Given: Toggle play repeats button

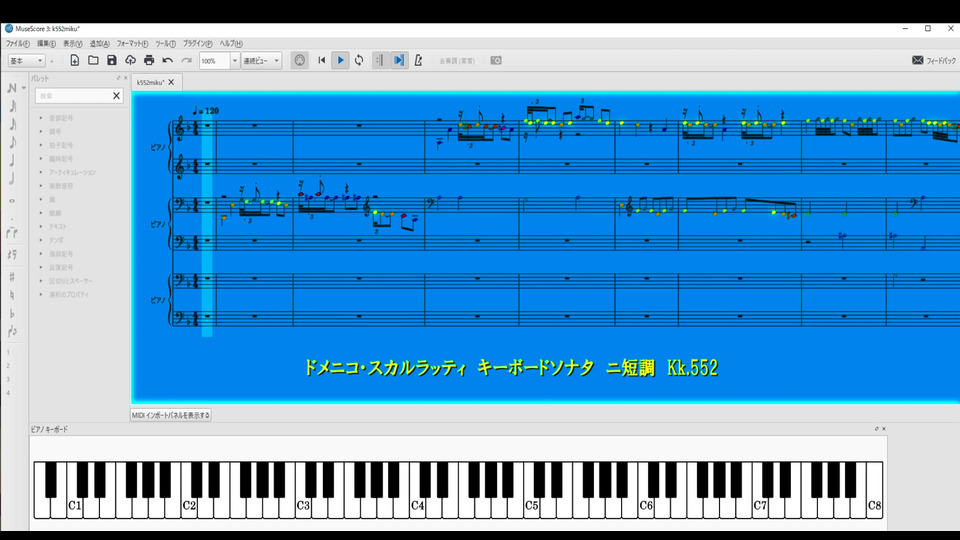Looking at the screenshot, I should (380, 60).
